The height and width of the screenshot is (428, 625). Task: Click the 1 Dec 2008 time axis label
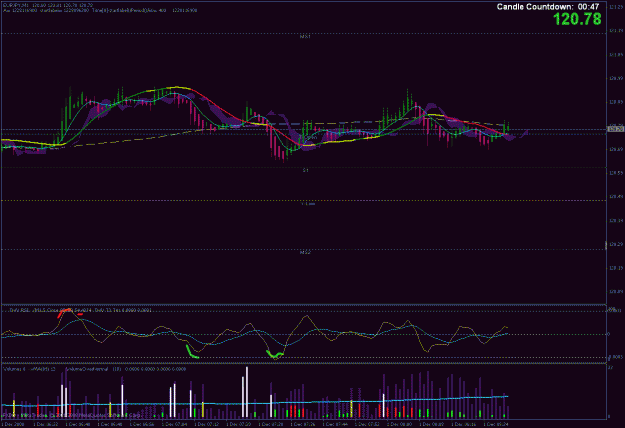click(14, 425)
